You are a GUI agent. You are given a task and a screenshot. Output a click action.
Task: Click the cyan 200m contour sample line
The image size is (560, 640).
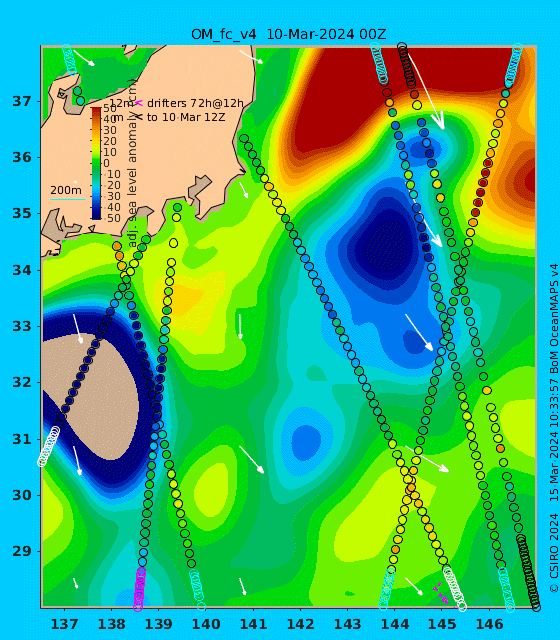pos(67,200)
